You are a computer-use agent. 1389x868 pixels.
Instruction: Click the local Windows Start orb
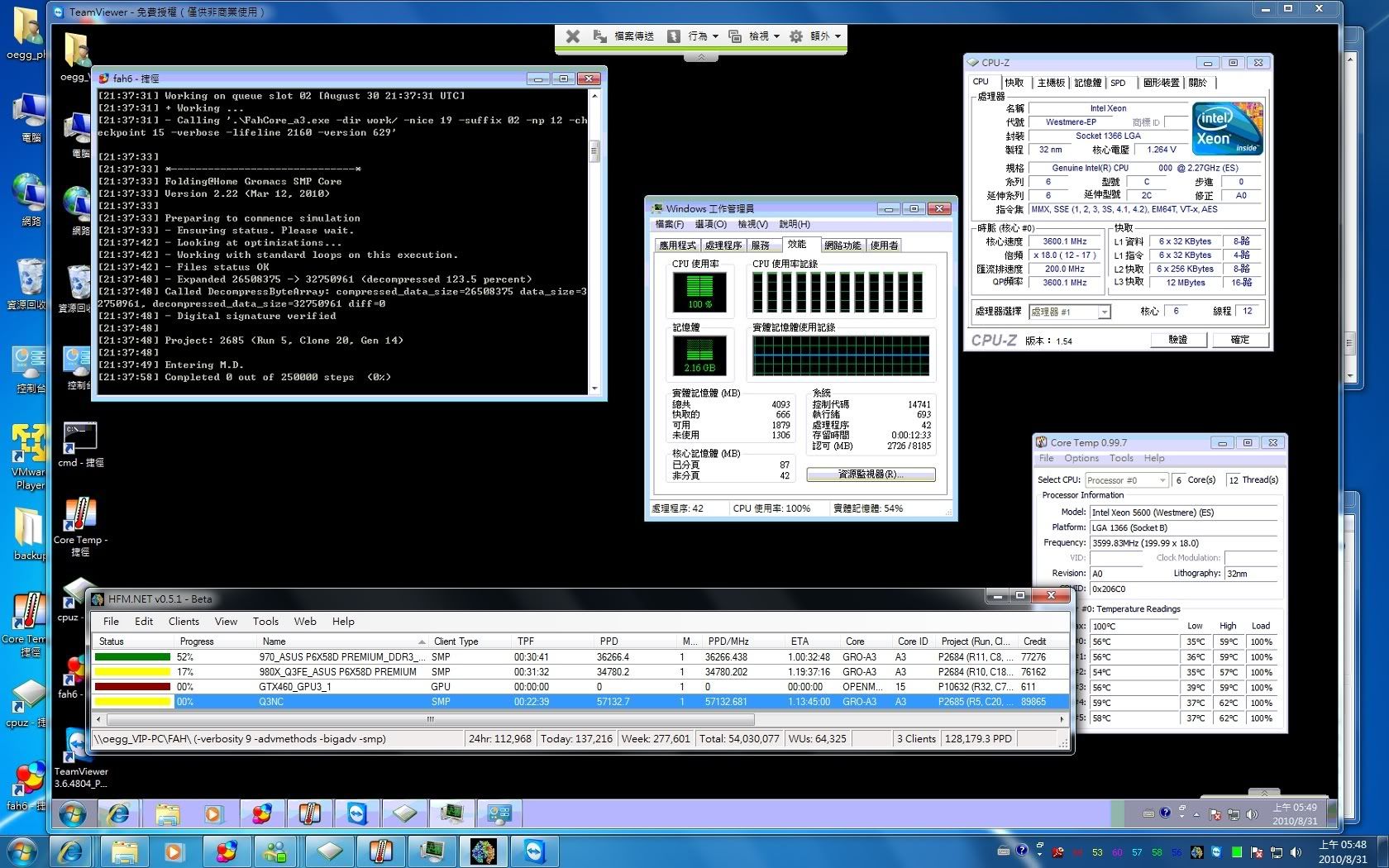(x=21, y=851)
